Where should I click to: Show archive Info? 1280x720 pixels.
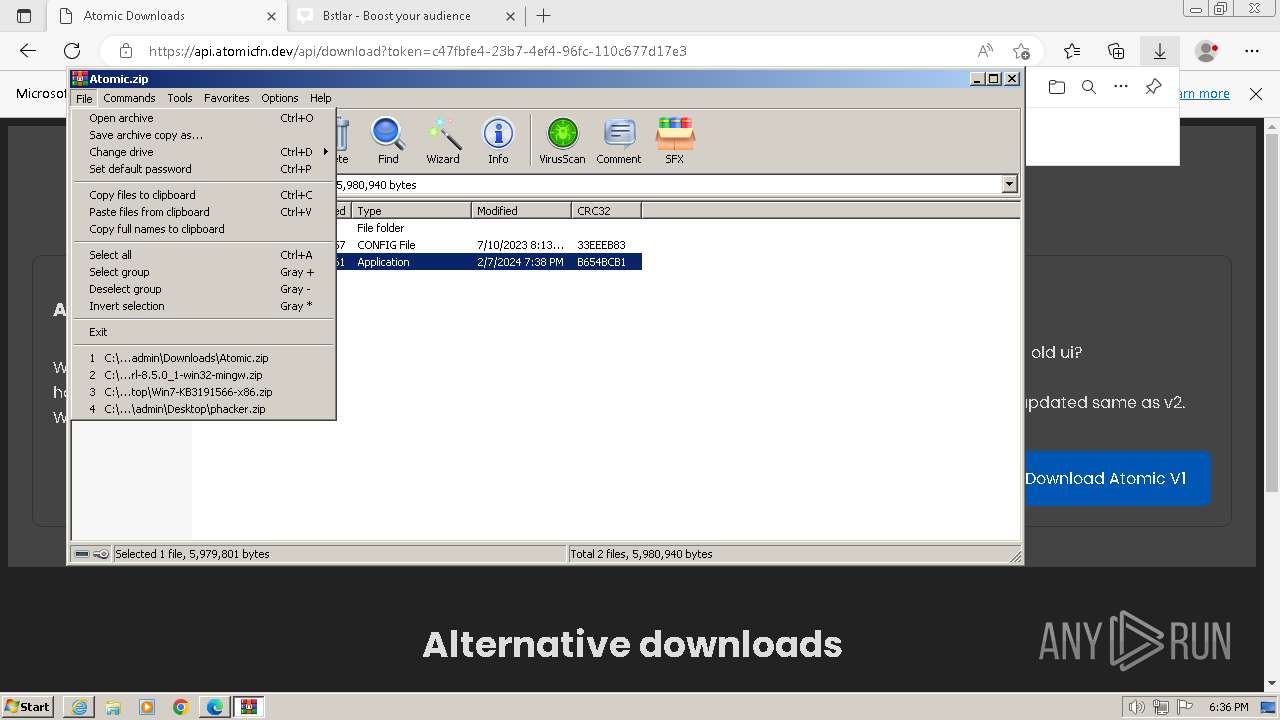coord(498,140)
